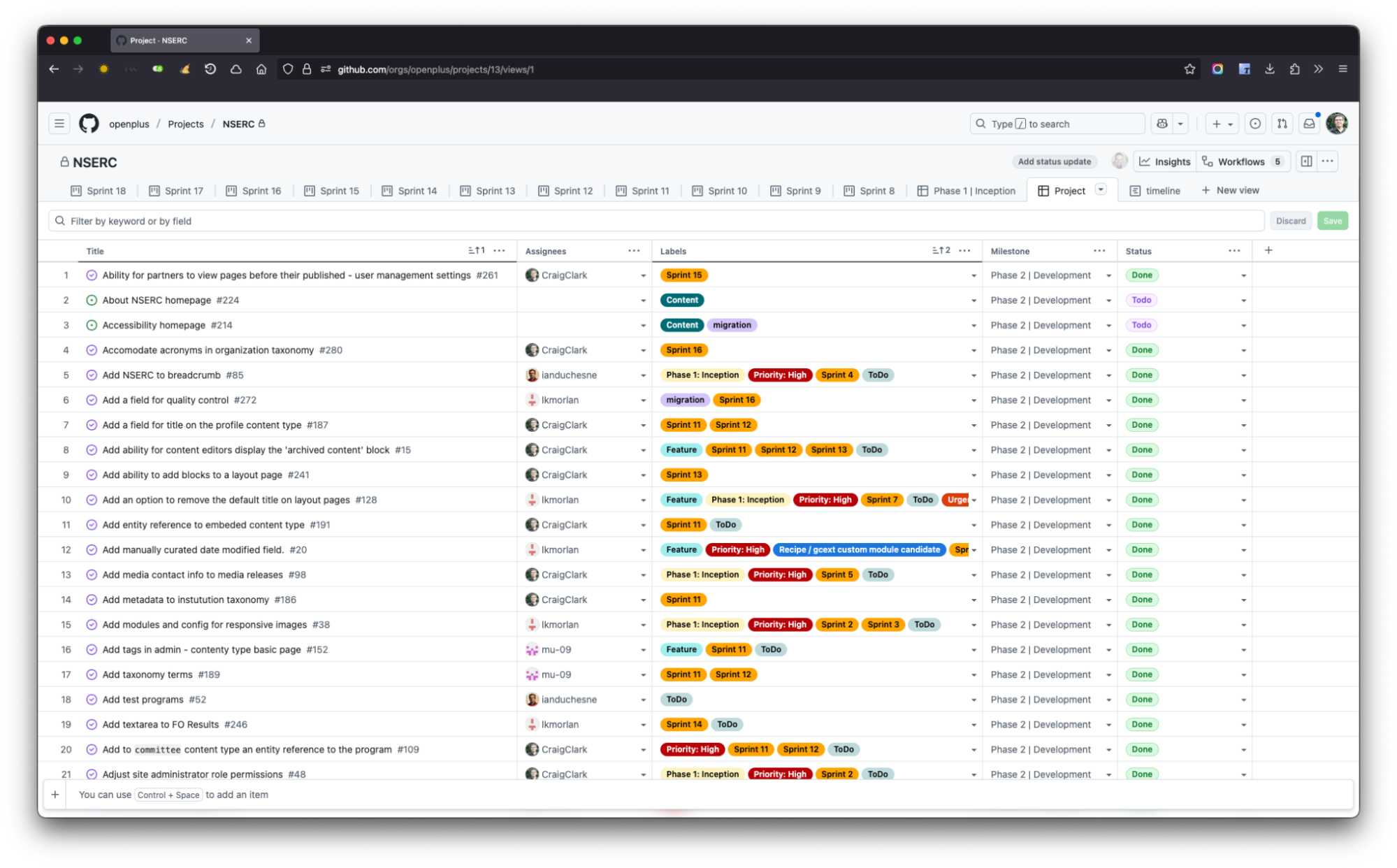Open the Project view dropdown arrow

pyautogui.click(x=1101, y=189)
